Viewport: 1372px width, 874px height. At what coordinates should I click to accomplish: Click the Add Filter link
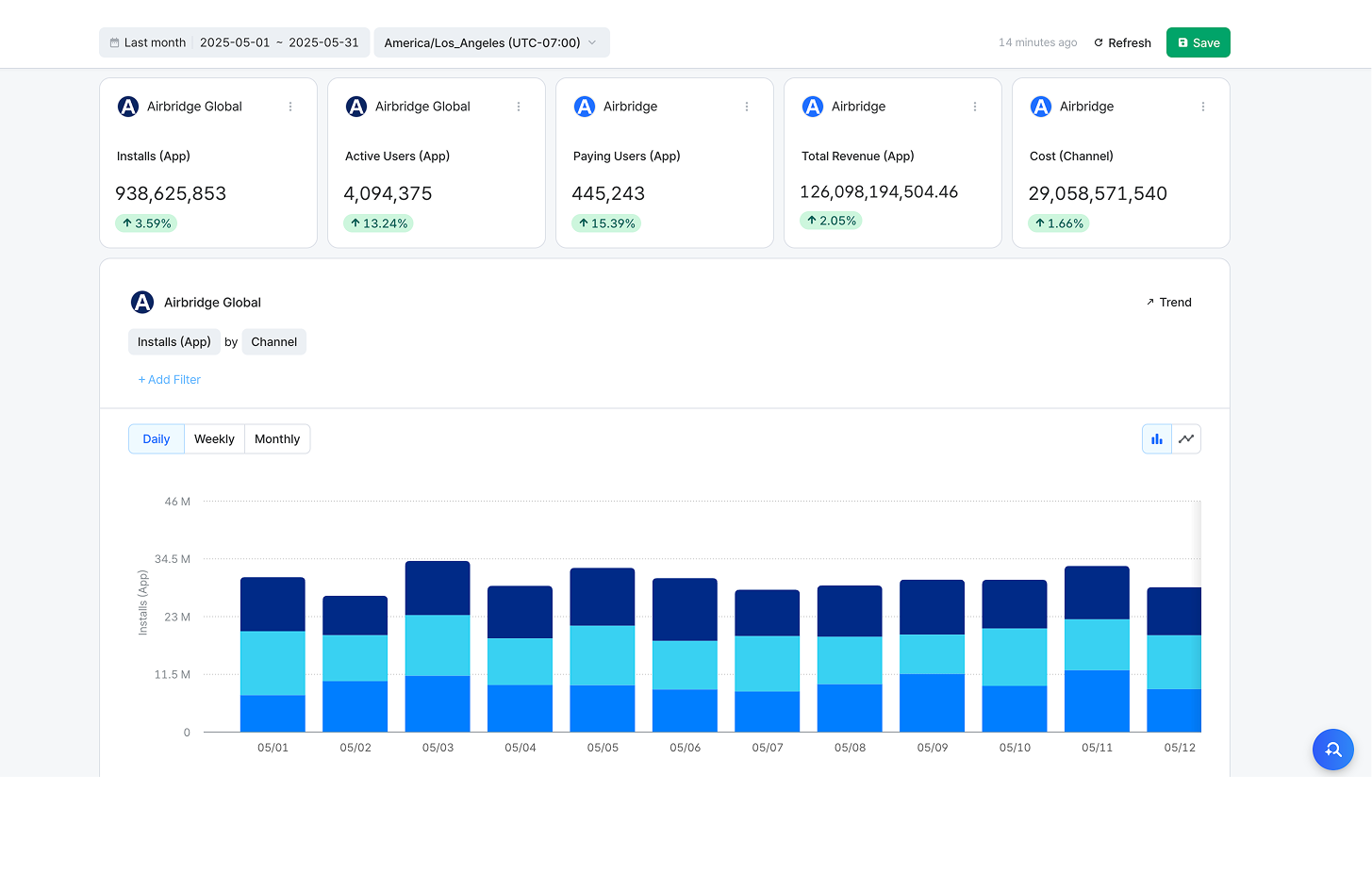pos(170,380)
